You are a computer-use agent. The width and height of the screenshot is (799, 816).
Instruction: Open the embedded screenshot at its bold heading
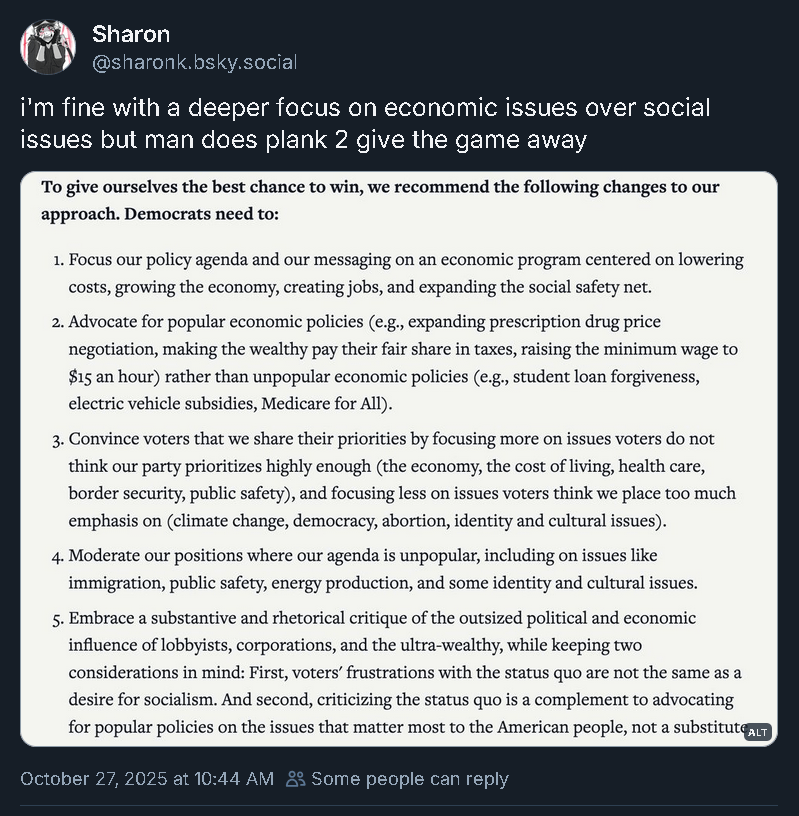pos(380,187)
